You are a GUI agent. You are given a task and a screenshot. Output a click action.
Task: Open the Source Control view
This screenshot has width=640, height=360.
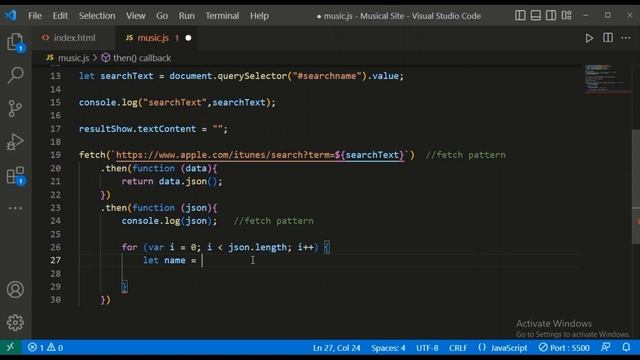(x=16, y=109)
